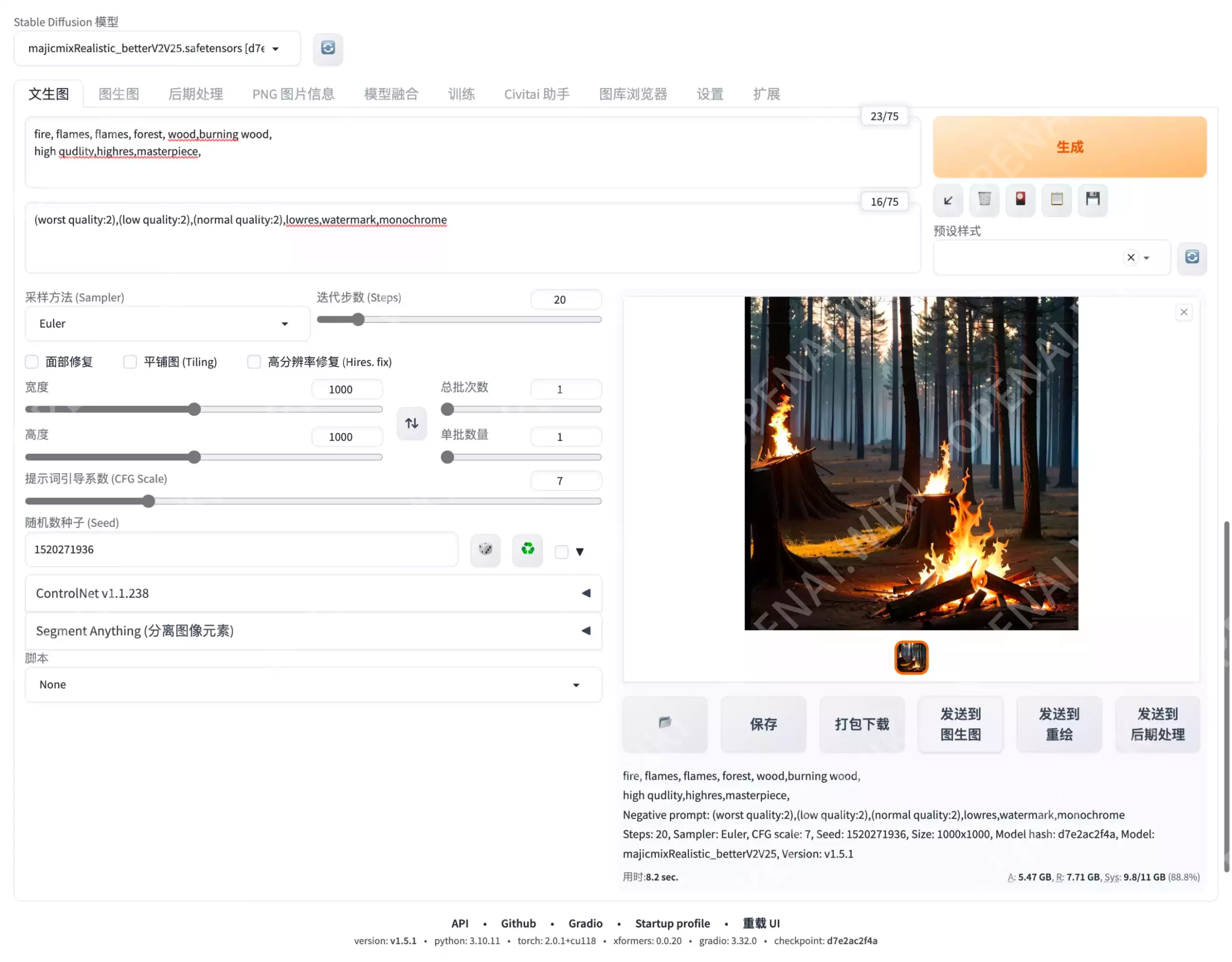Click into the negative prompt text box
The width and height of the screenshot is (1232, 962).
pos(473,238)
